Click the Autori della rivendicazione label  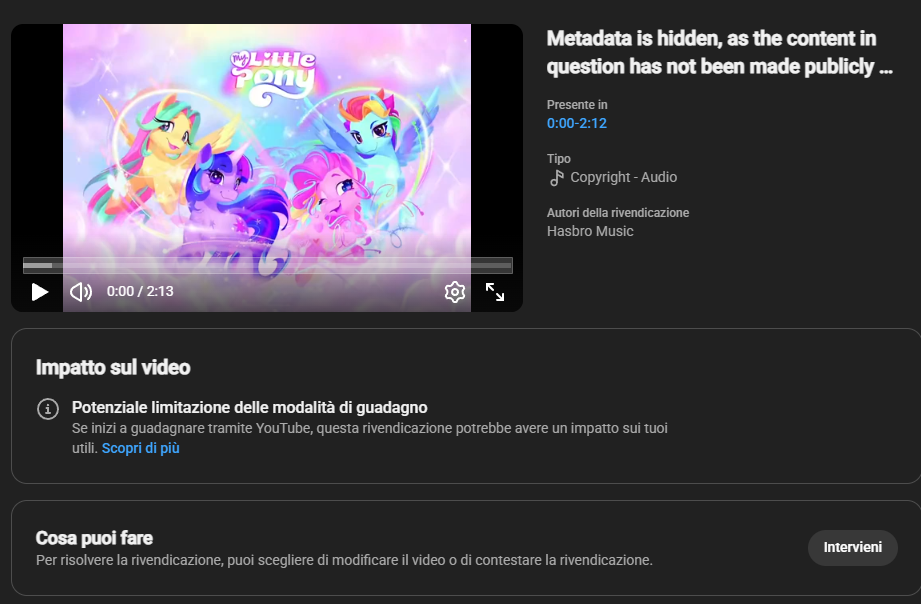coord(618,213)
